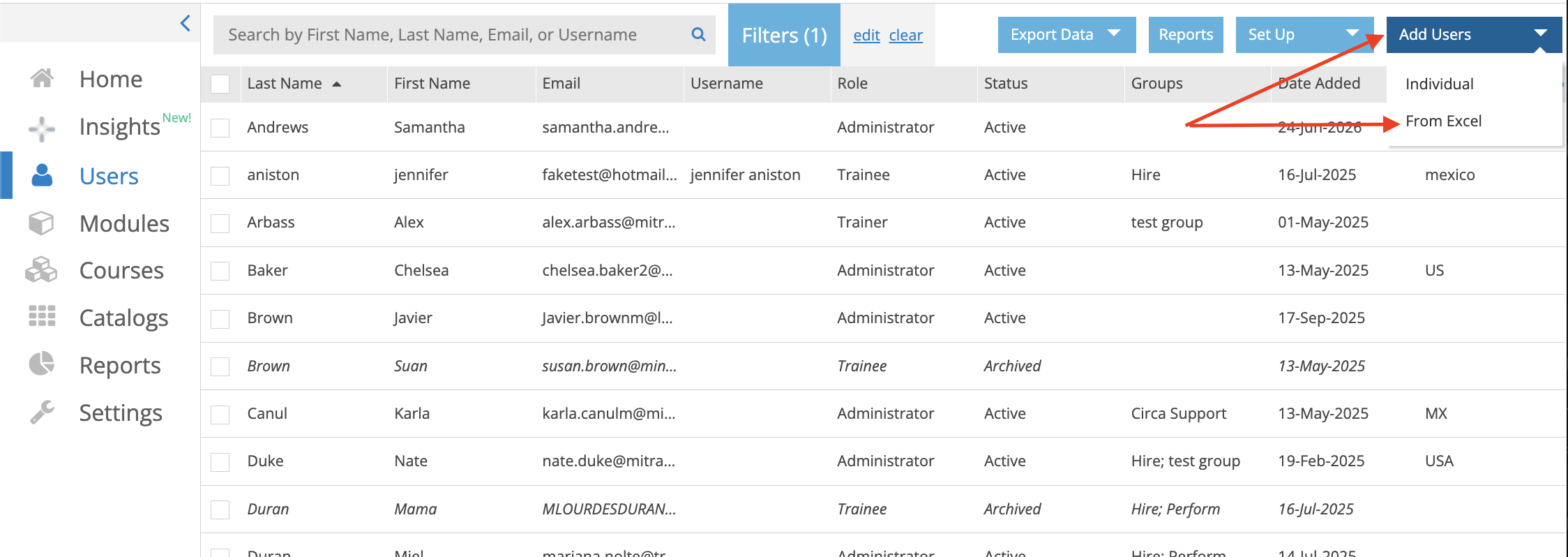Collapse sidebar with the left chevron
Viewport: 1568px width, 557px height.
point(186,23)
